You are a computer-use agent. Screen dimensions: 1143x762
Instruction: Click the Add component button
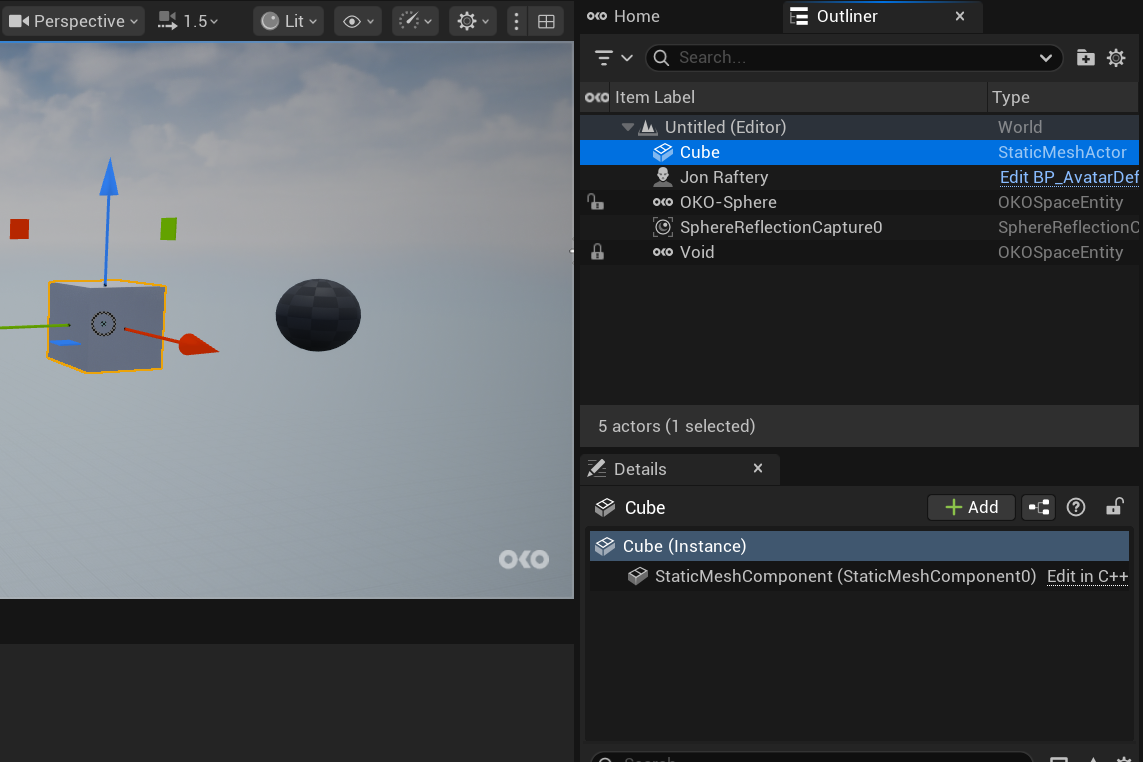point(971,508)
